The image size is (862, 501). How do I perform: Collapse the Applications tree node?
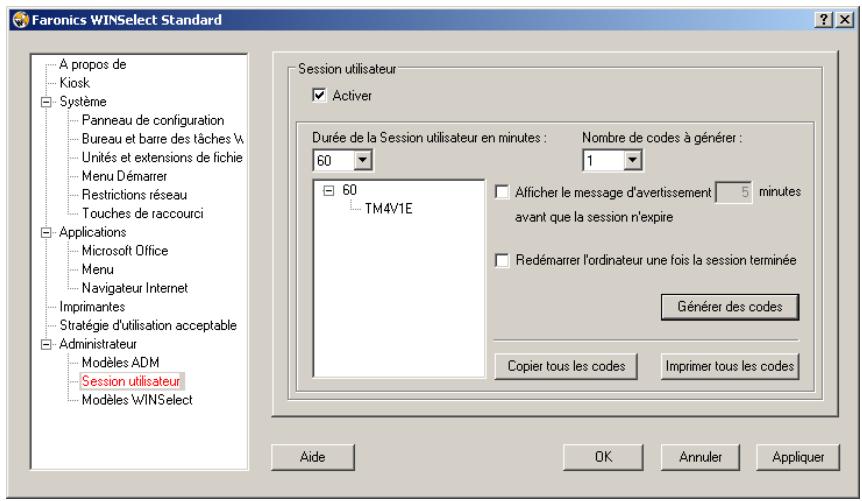47,233
